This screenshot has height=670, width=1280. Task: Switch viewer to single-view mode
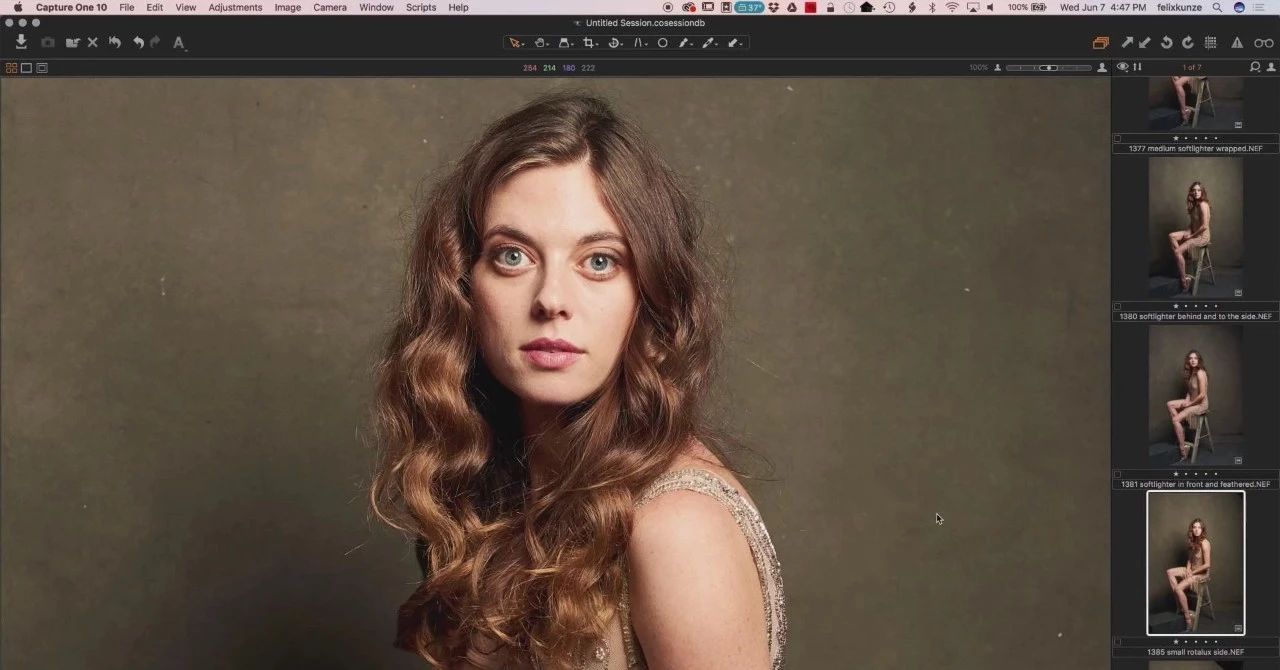27,68
